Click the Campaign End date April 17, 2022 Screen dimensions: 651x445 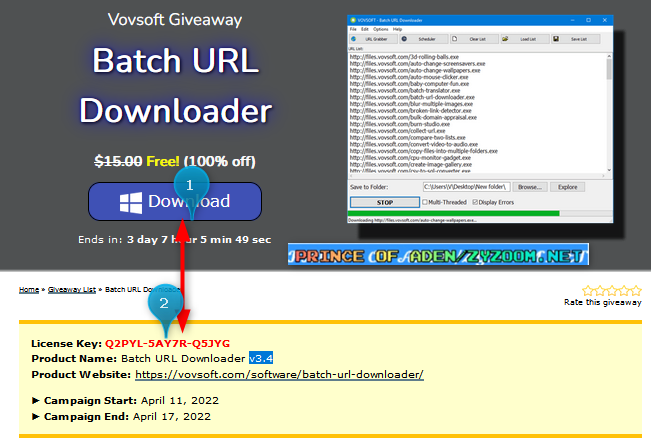click(172, 416)
